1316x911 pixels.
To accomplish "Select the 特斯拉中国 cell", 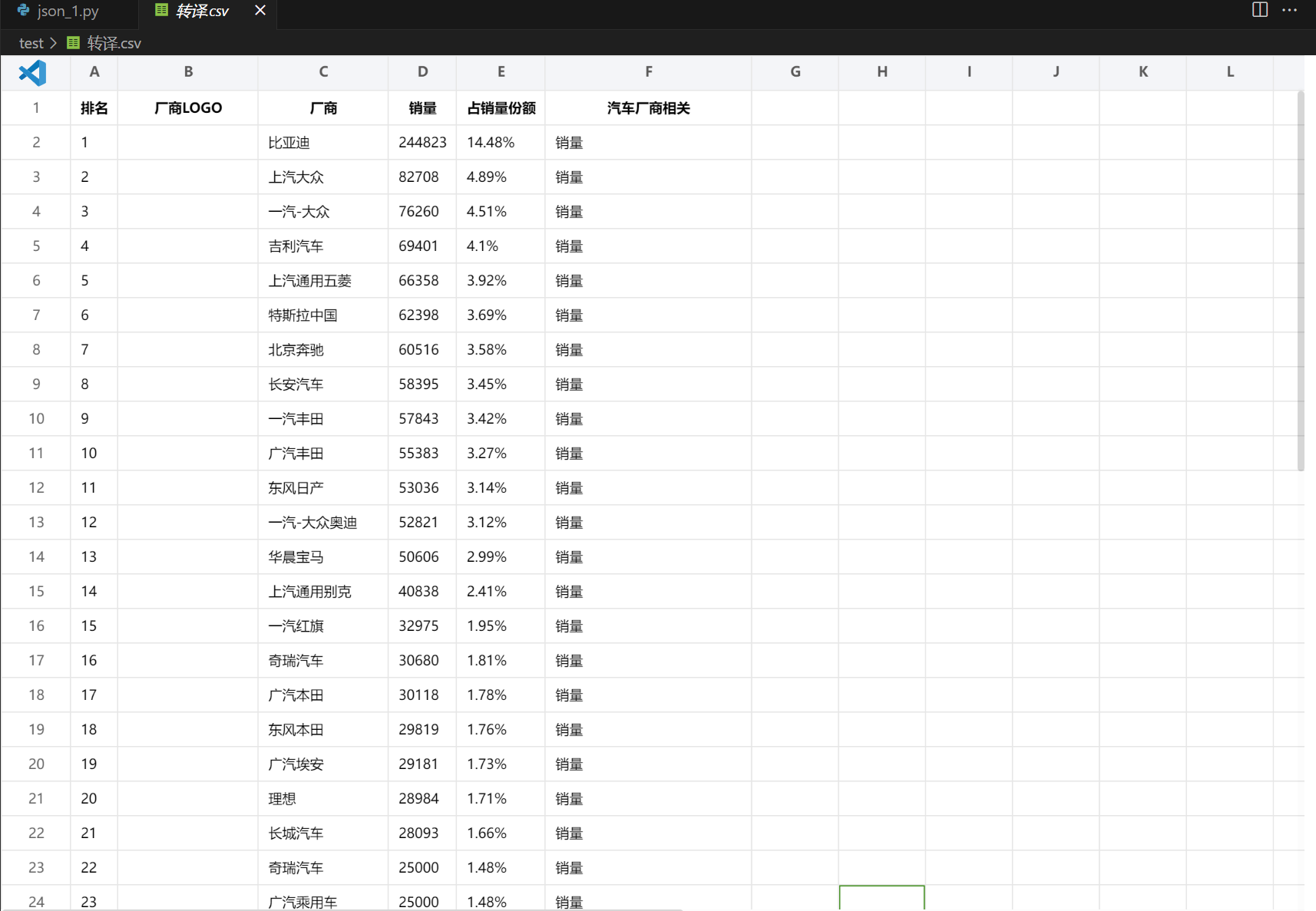I will 323,315.
